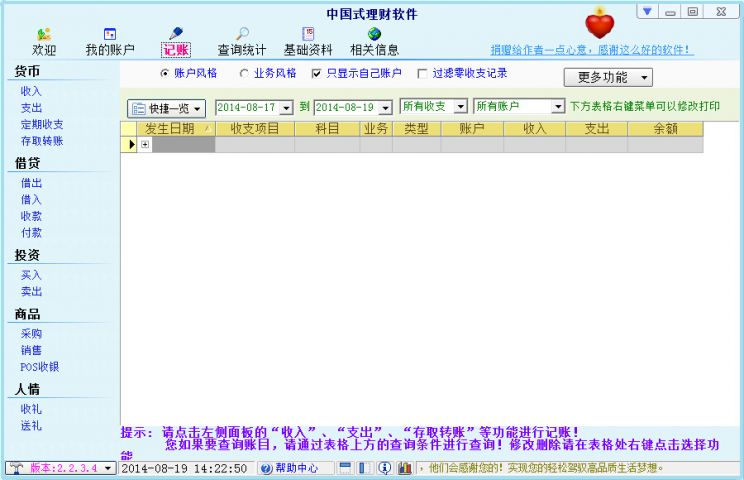Click the 更多功能 button

(x=614, y=77)
